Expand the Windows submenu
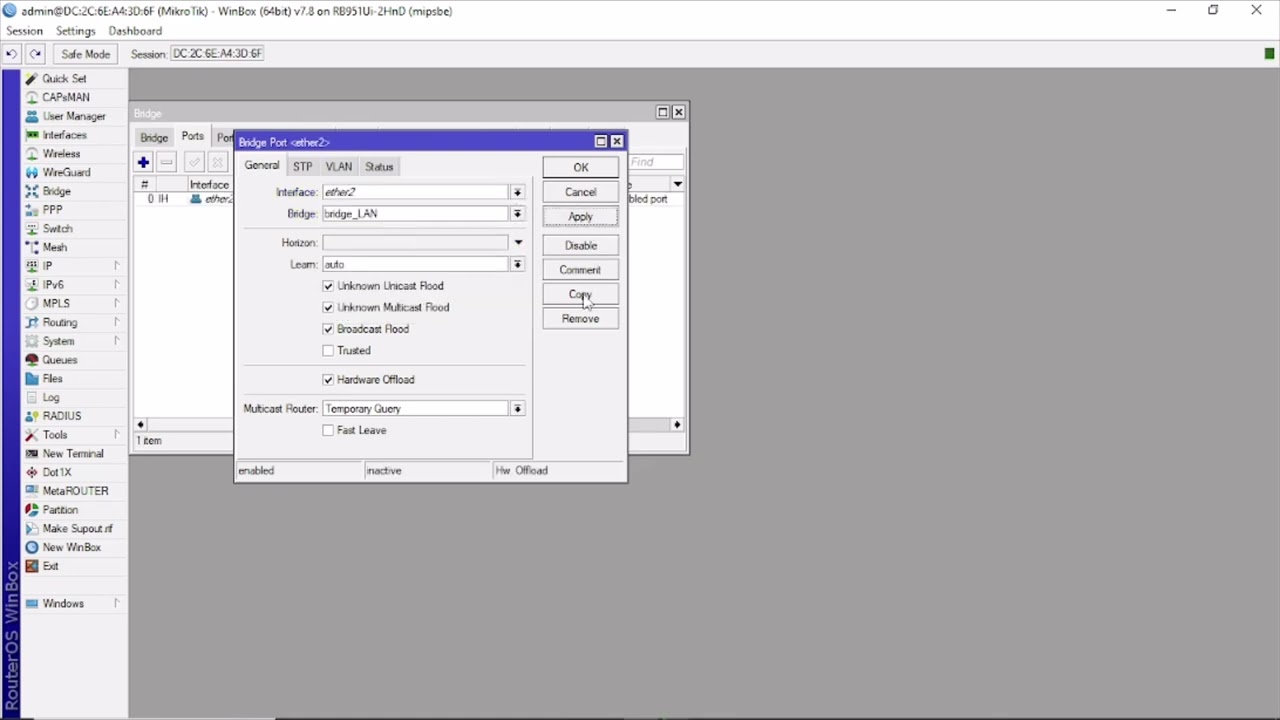1280x720 pixels. 116,603
